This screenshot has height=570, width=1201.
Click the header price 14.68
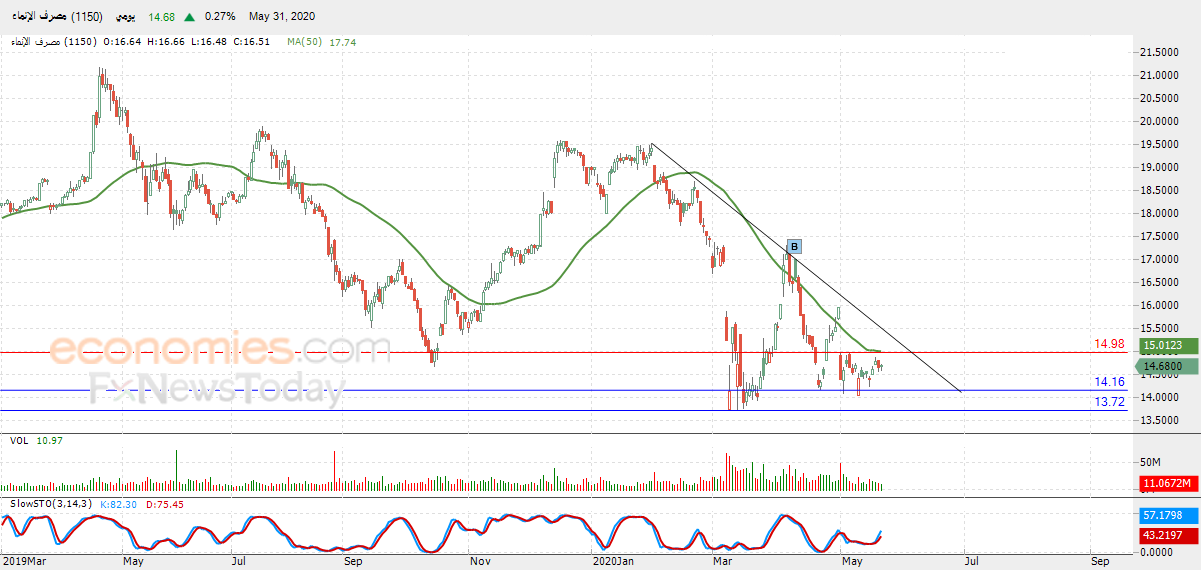coord(161,17)
